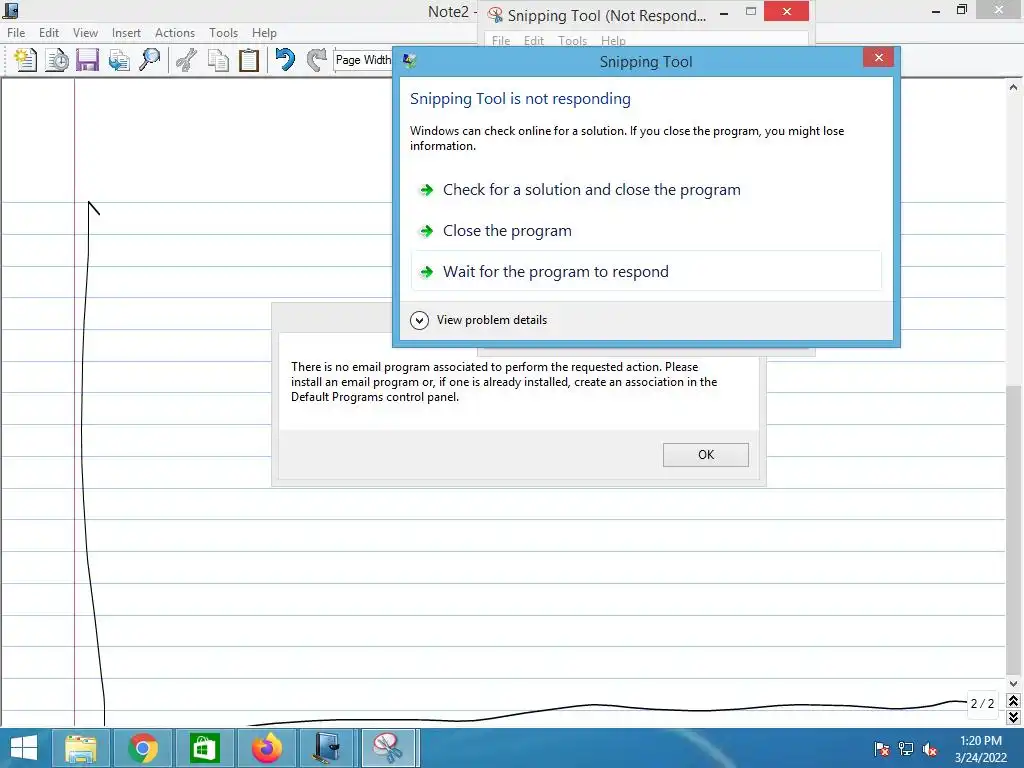Image resolution: width=1024 pixels, height=768 pixels.
Task: Expand View problem details
Action: [479, 320]
